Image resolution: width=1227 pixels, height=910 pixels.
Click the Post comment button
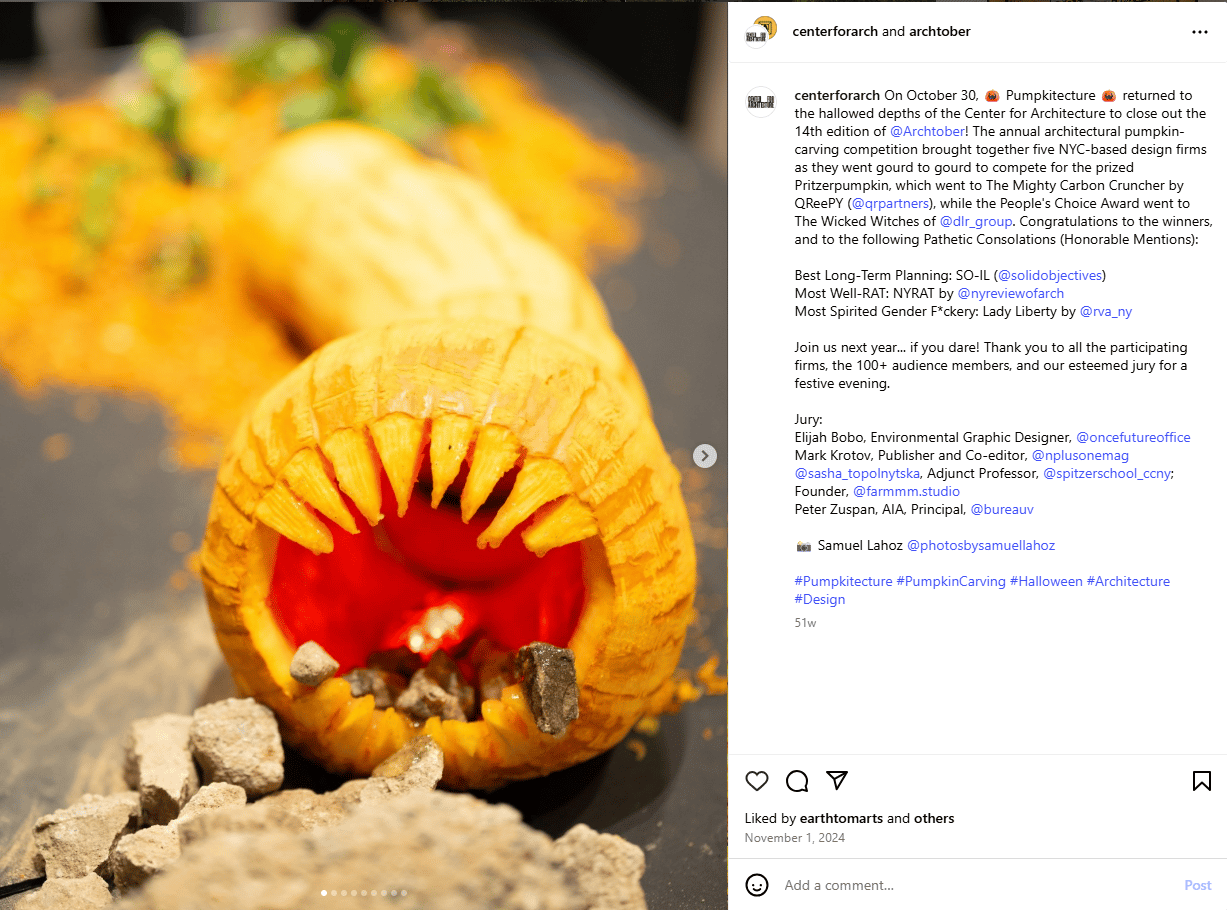click(x=1198, y=885)
